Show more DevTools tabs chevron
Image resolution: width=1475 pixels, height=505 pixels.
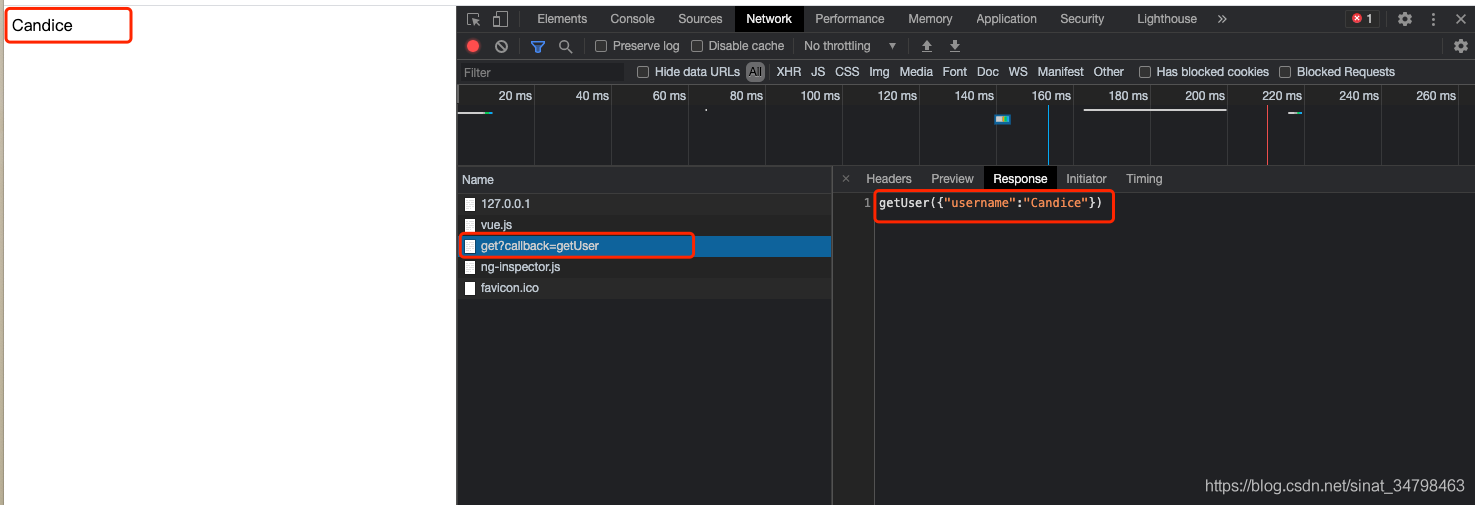tap(1222, 19)
